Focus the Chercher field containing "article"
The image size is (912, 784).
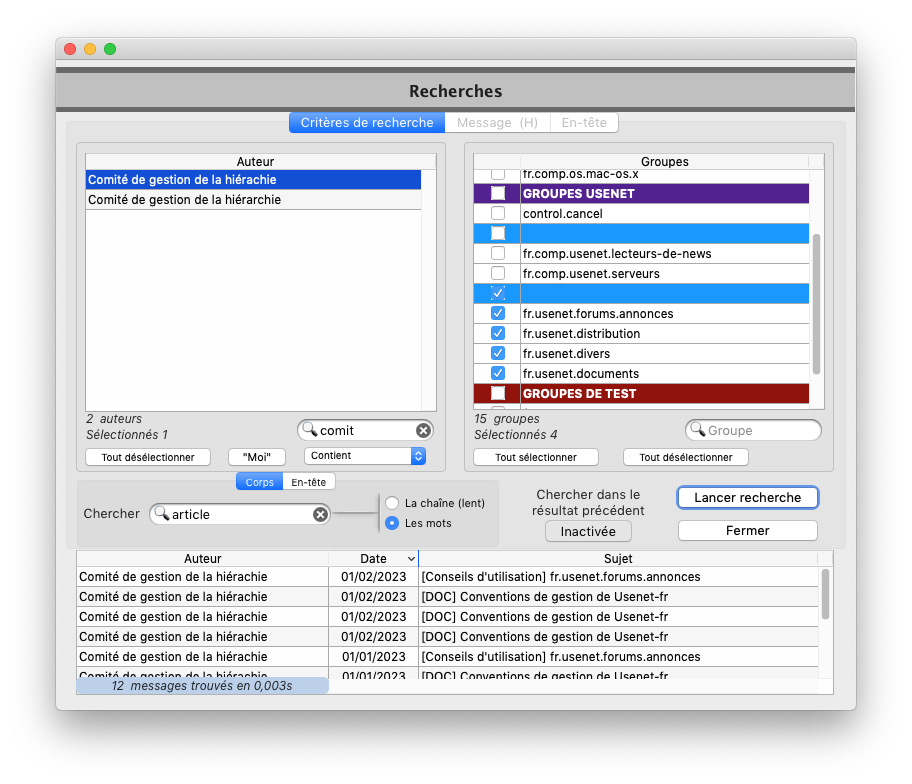coord(240,514)
